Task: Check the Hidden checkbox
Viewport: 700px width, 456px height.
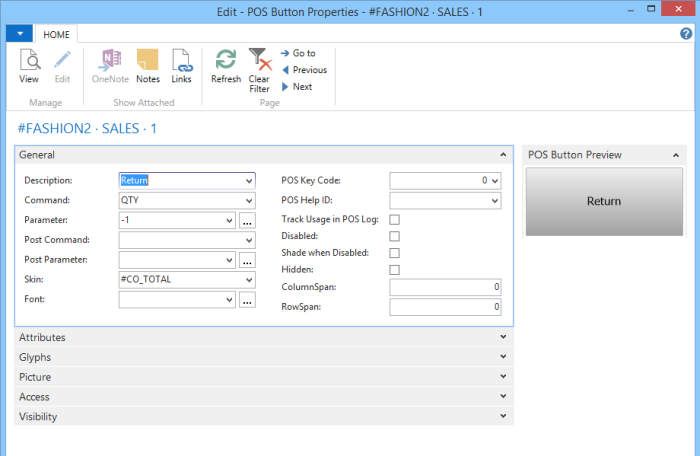Action: 394,270
